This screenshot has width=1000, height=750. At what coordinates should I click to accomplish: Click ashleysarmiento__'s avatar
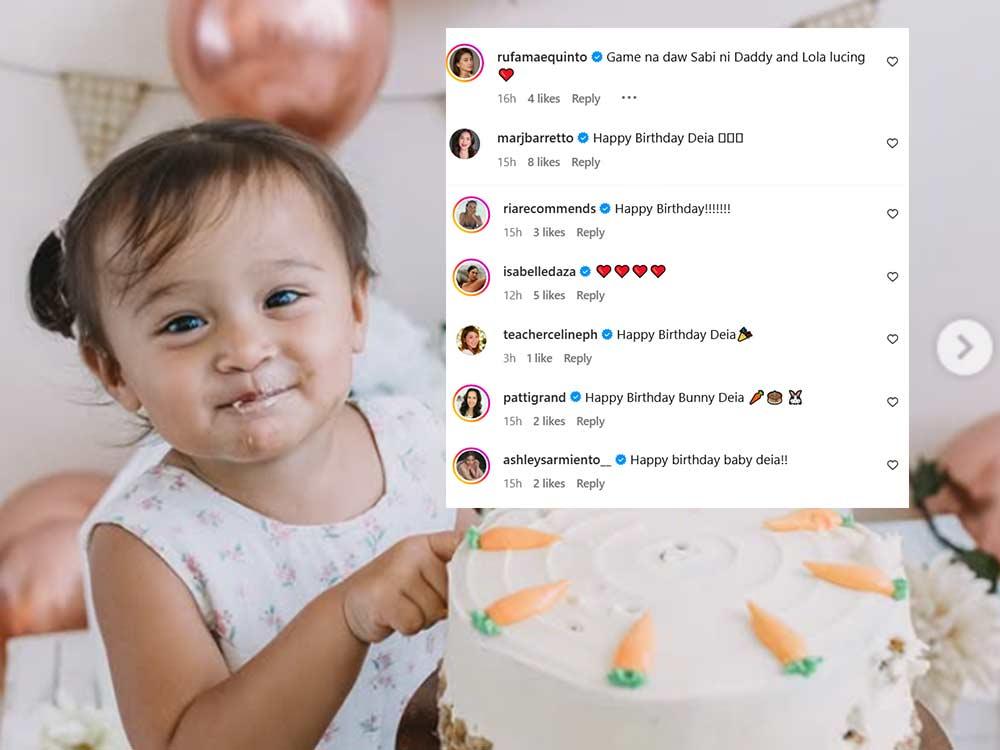(471, 465)
